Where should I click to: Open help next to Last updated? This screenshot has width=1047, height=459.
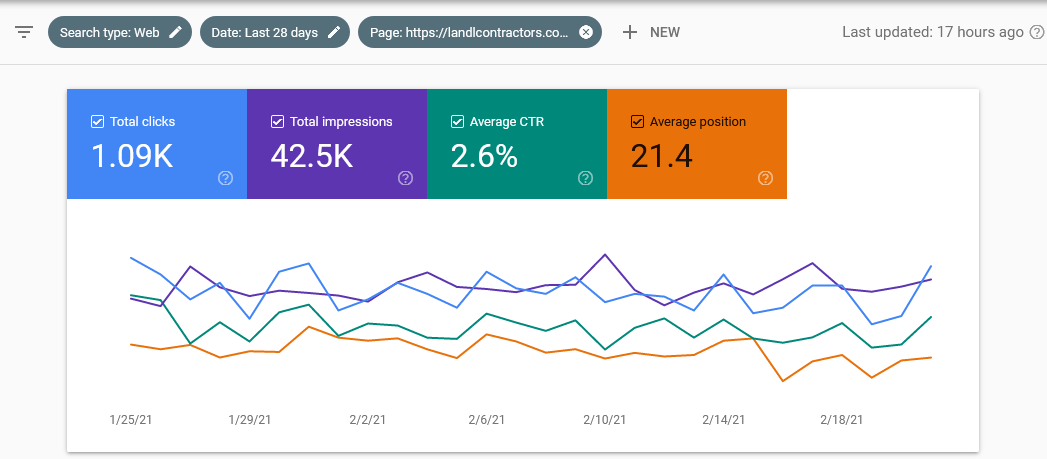click(x=1036, y=32)
